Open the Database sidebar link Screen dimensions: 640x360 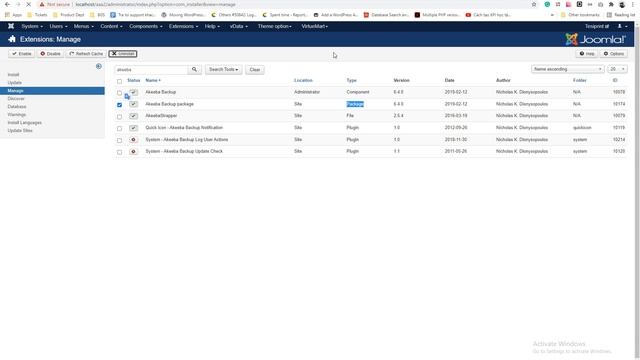(17, 107)
